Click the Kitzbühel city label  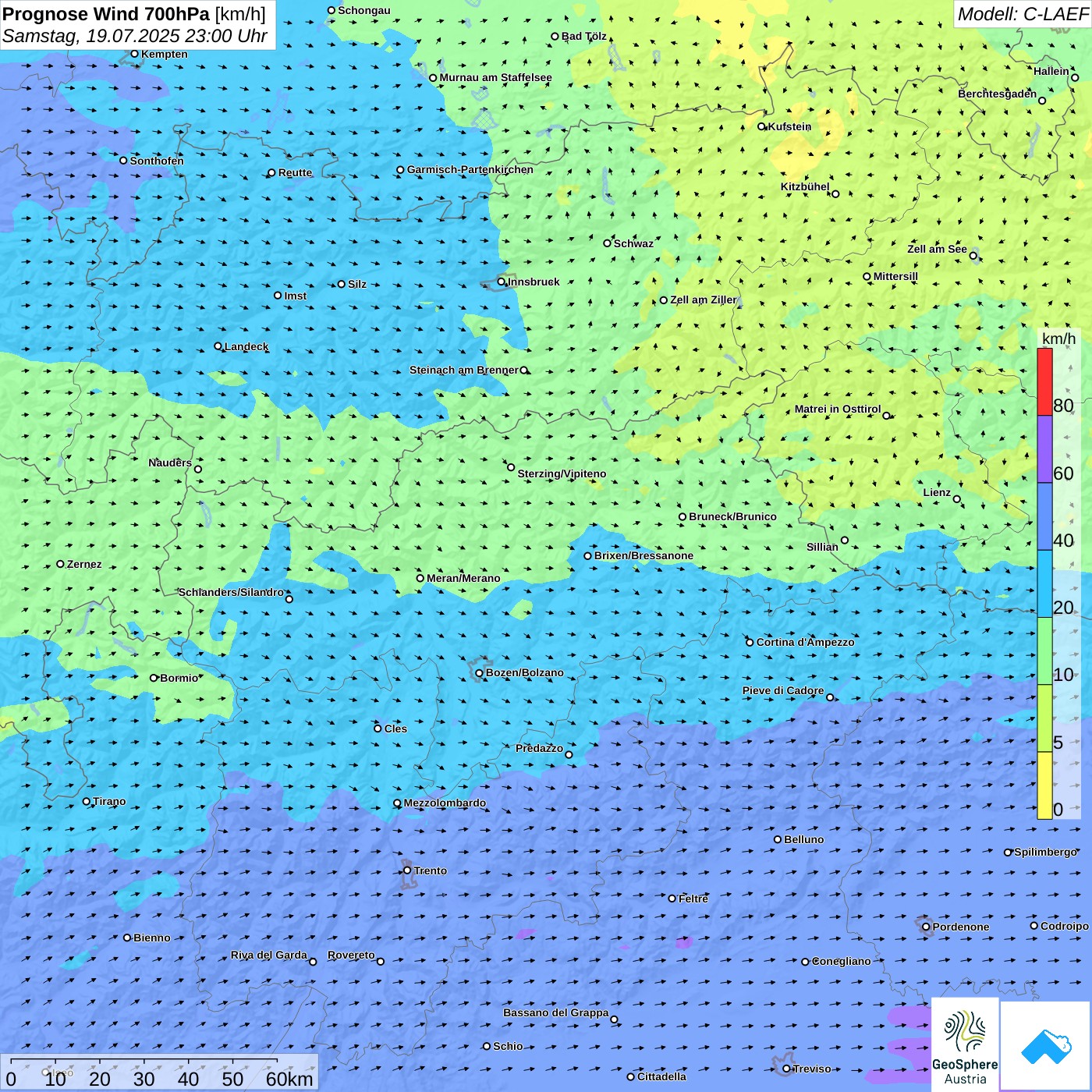pos(805,187)
